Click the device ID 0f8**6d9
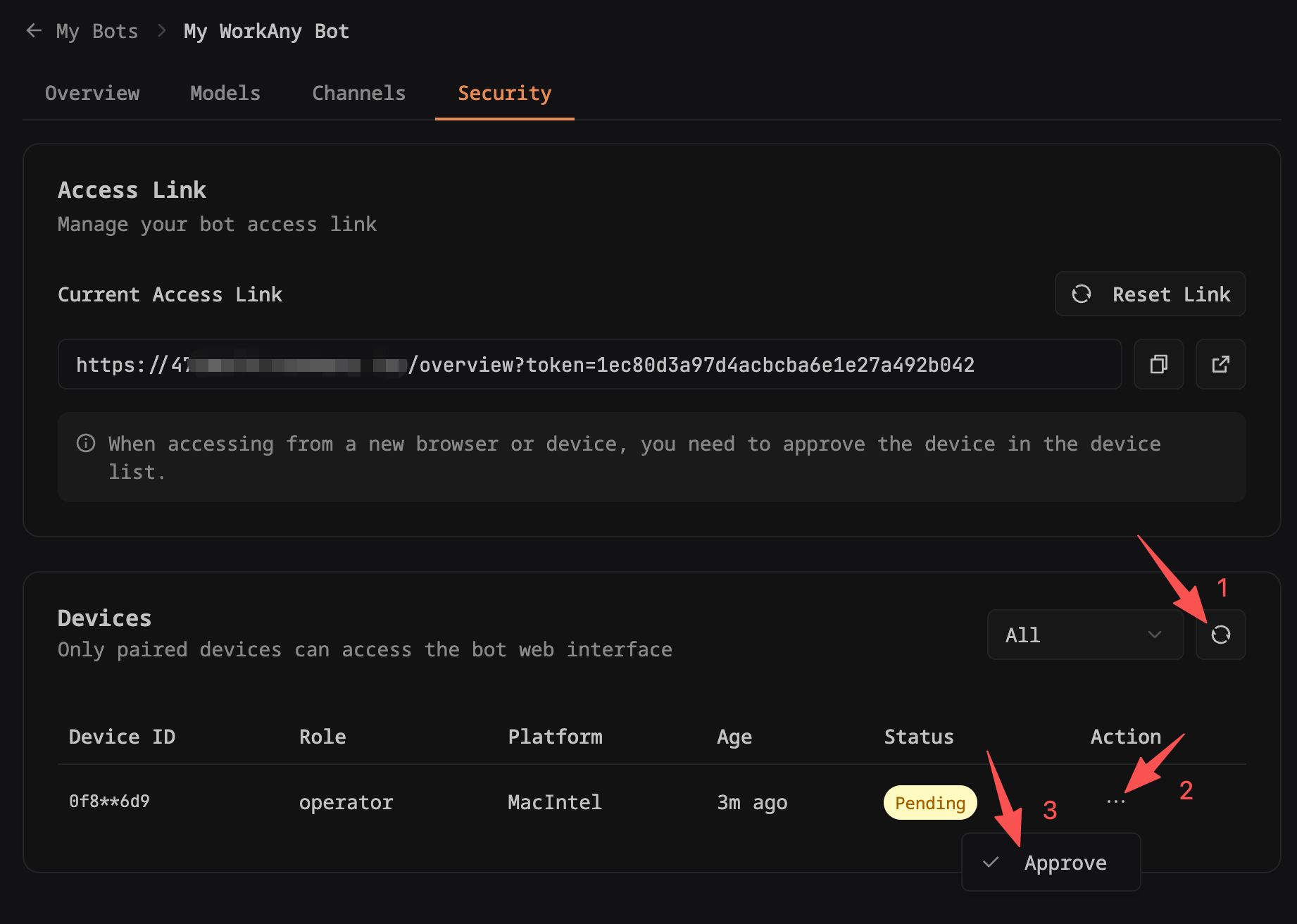This screenshot has height=924, width=1297. [x=109, y=801]
